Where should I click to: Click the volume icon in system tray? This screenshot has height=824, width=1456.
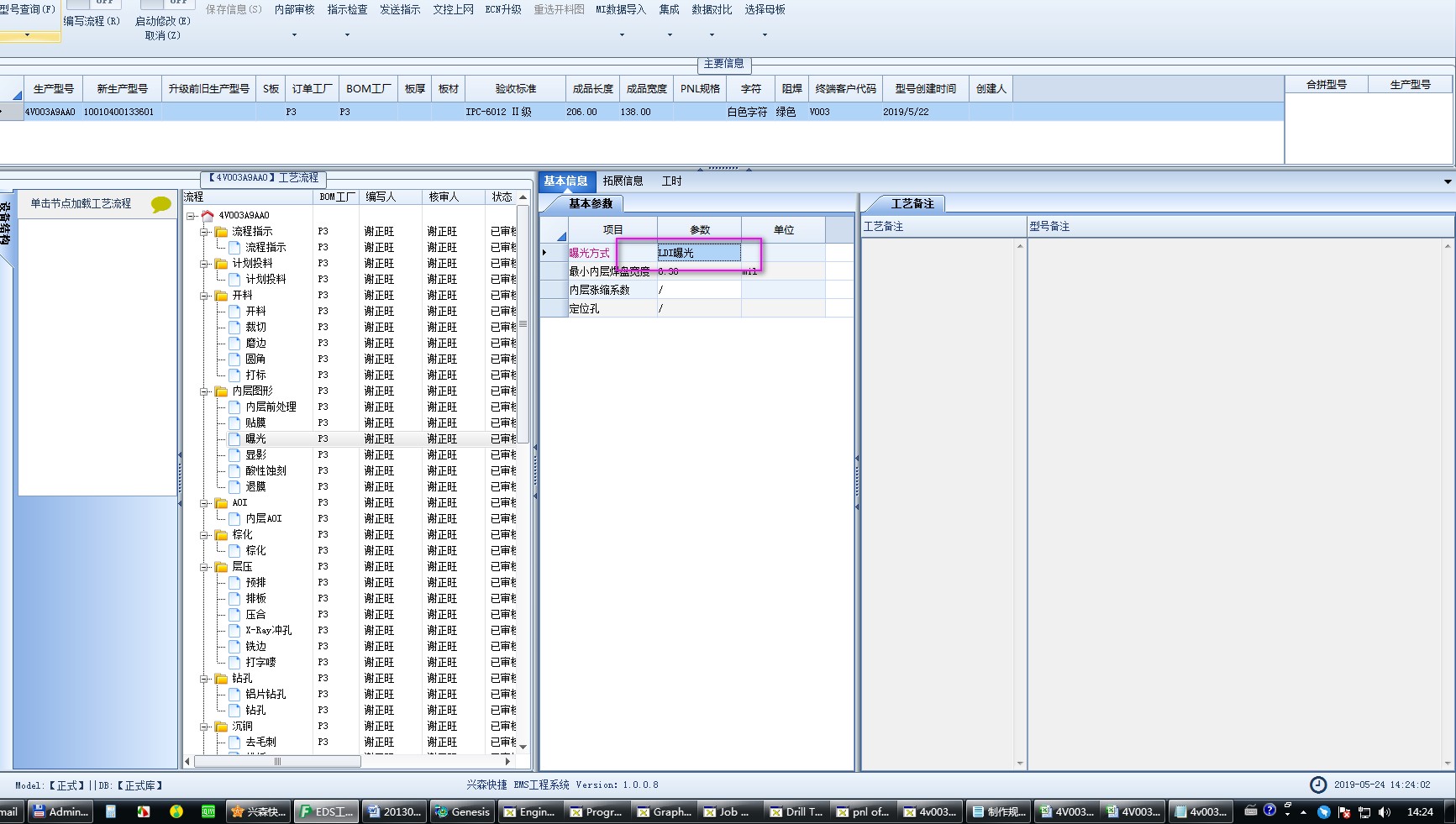[x=1384, y=812]
